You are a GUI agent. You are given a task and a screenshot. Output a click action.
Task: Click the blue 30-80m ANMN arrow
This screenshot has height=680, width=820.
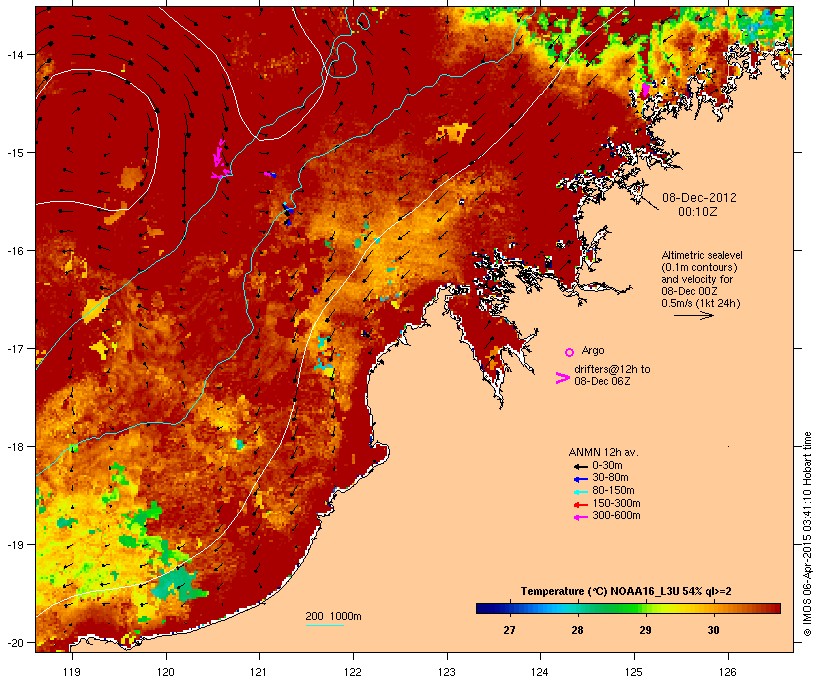580,479
